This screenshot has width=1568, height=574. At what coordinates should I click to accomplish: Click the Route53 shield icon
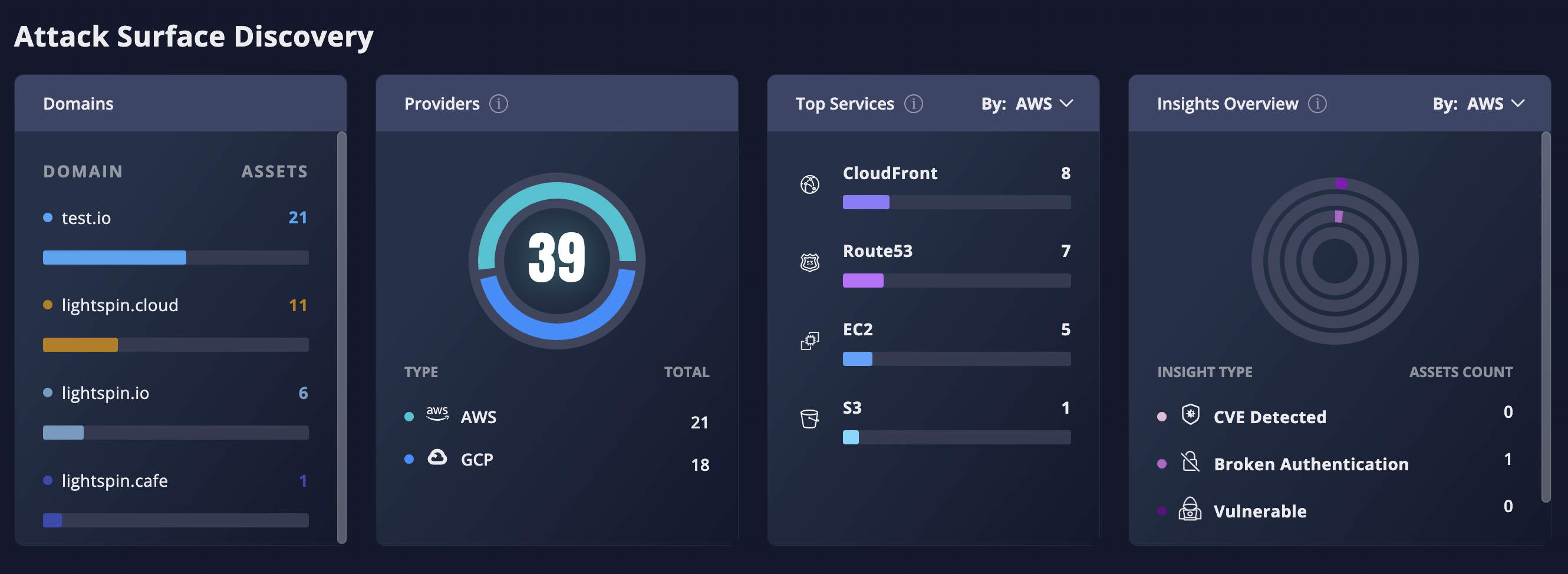point(809,262)
